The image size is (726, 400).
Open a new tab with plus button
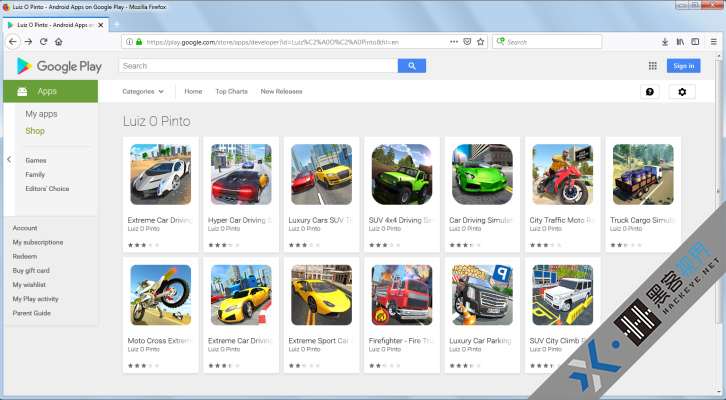[117, 24]
